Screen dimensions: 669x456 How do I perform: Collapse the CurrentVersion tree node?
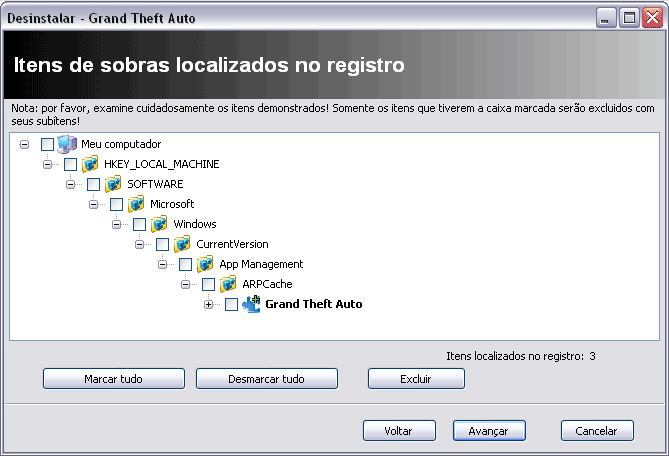[140, 244]
